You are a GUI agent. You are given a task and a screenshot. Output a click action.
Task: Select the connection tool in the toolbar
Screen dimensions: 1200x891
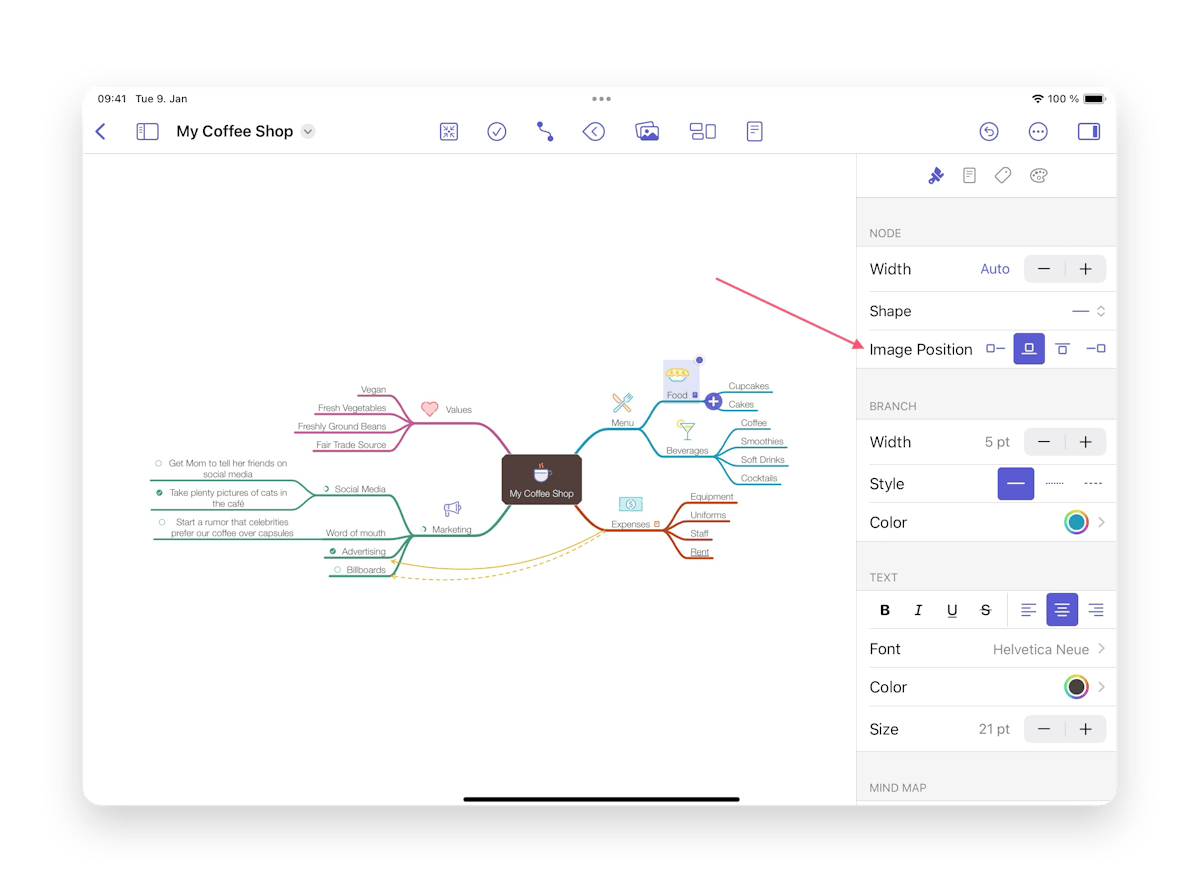[544, 131]
